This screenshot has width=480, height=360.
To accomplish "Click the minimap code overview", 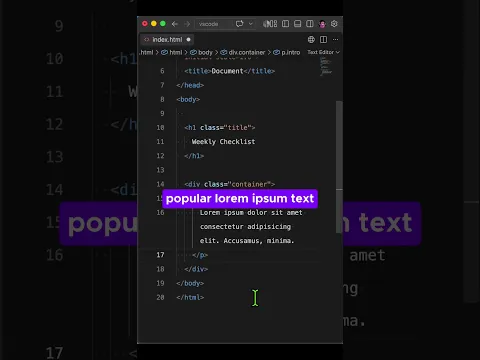I will coord(326,67).
